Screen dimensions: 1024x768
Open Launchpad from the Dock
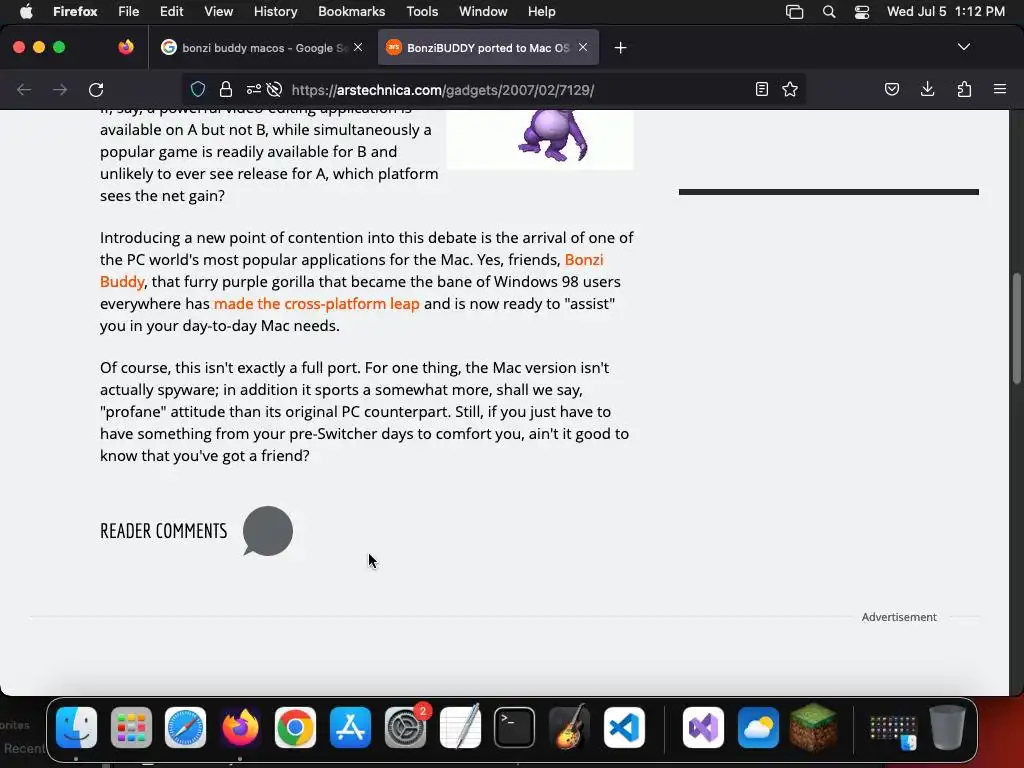coord(131,728)
